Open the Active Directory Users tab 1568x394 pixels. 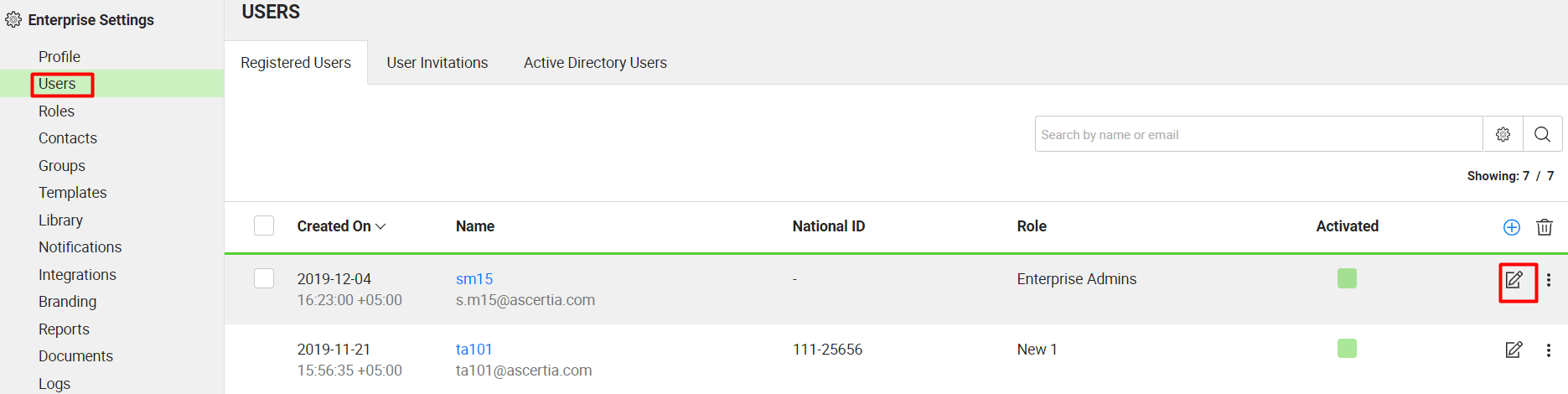pyautogui.click(x=595, y=63)
